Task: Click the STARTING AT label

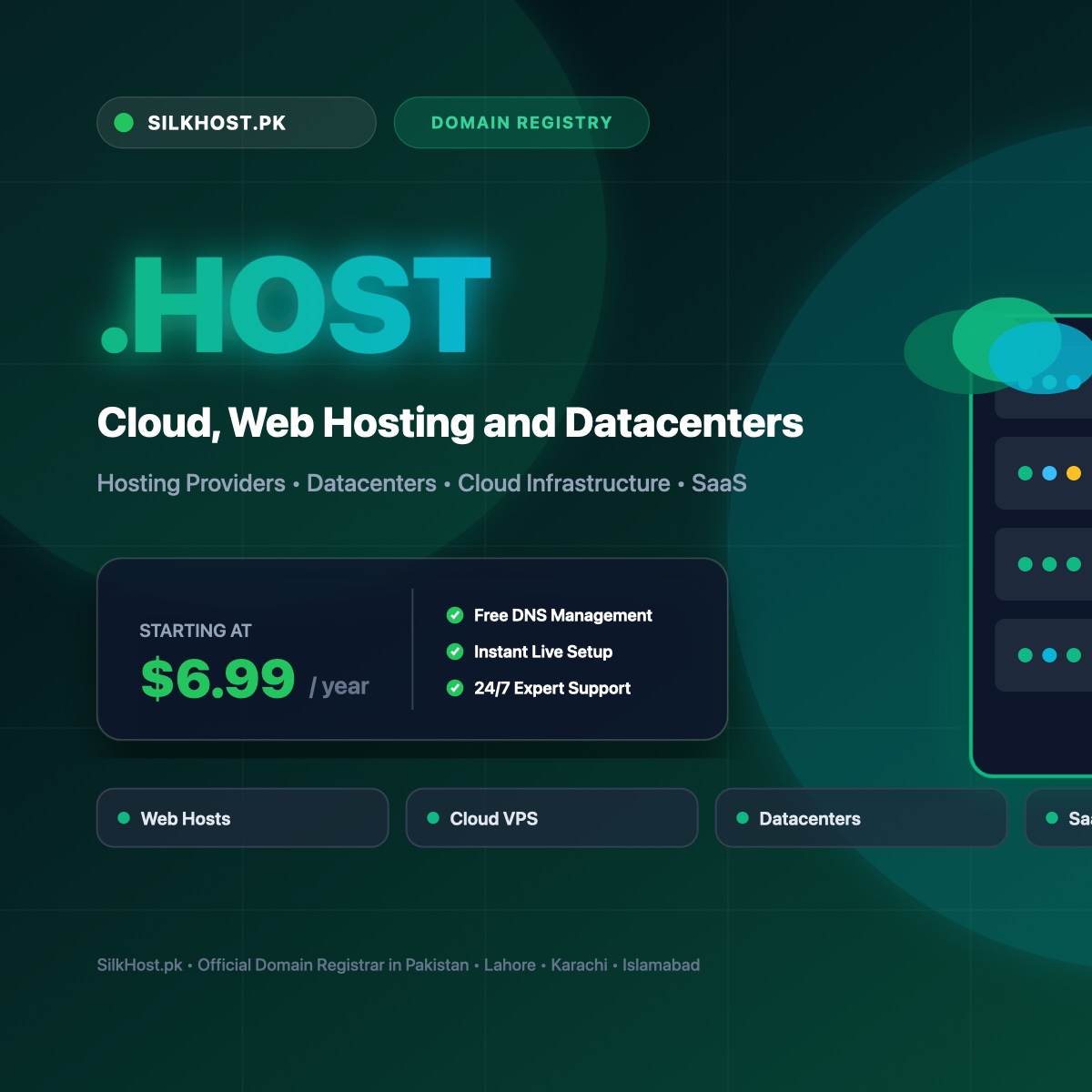Action: [x=196, y=631]
